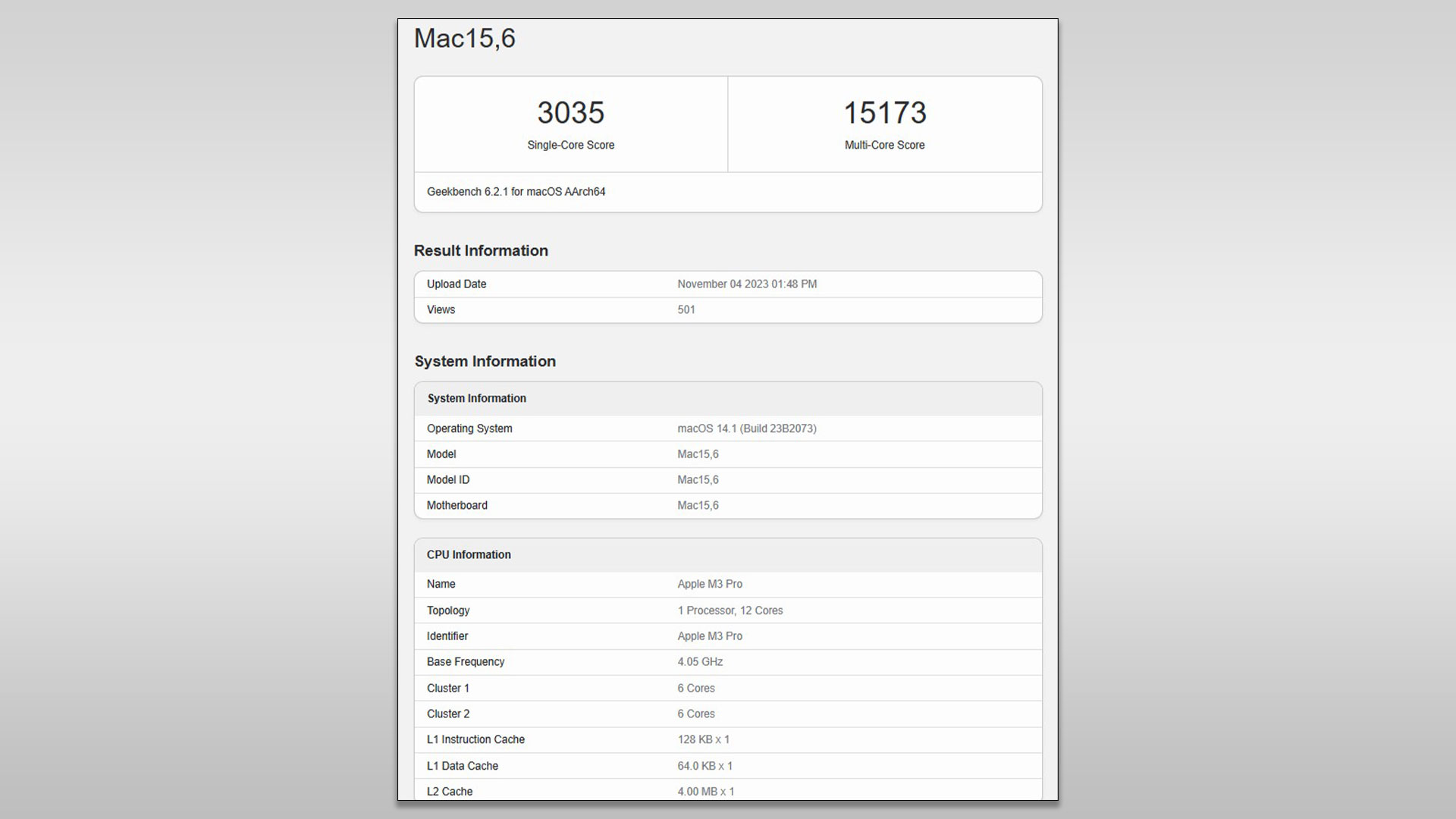Select Apple M3 Pro in Name row
Viewport: 1456px width, 819px height.
point(710,585)
